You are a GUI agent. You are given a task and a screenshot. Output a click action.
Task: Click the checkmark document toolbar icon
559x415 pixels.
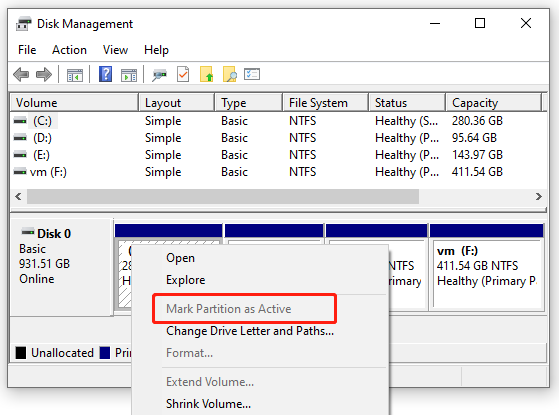click(x=183, y=74)
